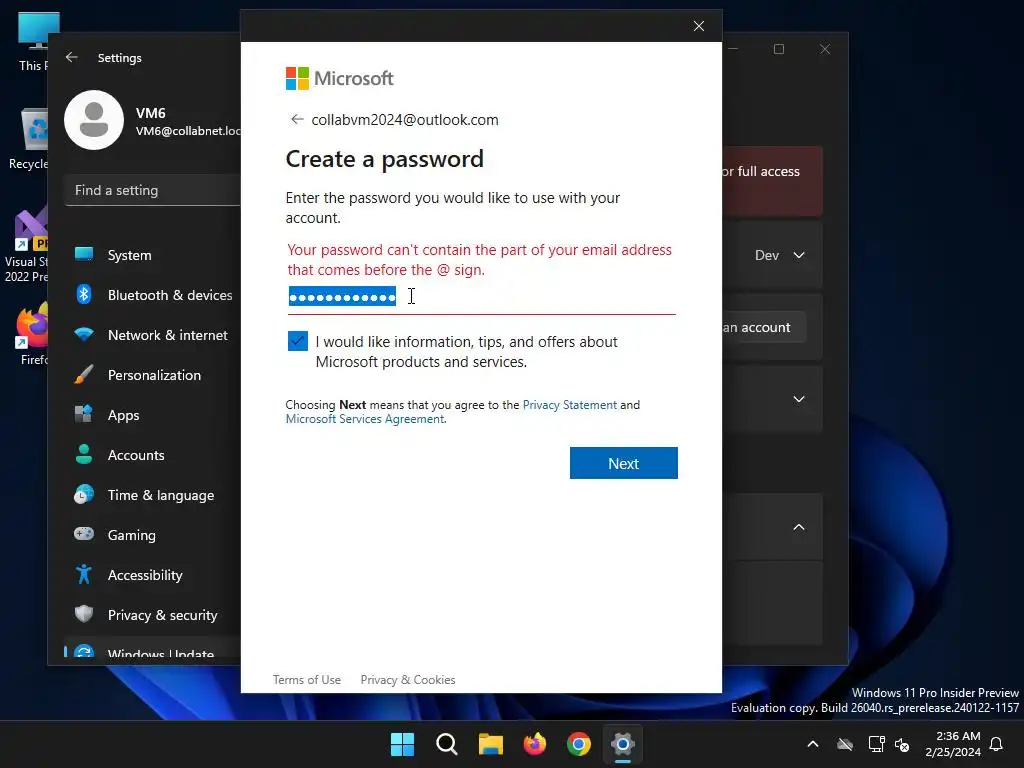
Task: Click the Accounts person icon in sidebar
Action: coord(84,454)
